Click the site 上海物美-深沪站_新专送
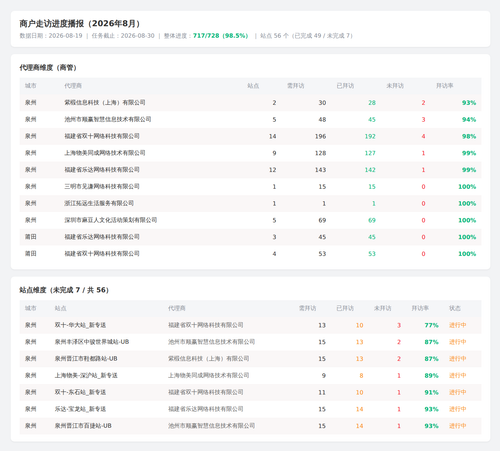The image size is (500, 451). click(x=86, y=375)
